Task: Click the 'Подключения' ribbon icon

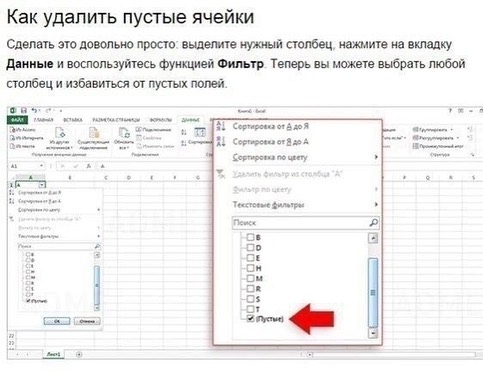Action: [x=139, y=130]
